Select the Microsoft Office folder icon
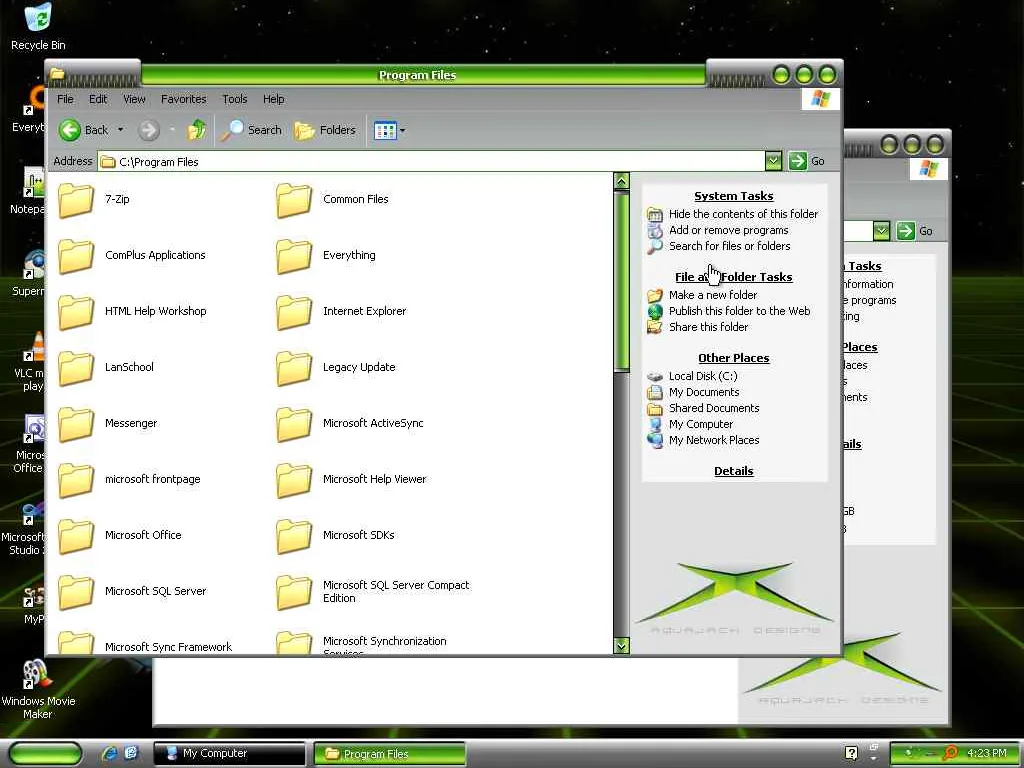 pyautogui.click(x=76, y=536)
